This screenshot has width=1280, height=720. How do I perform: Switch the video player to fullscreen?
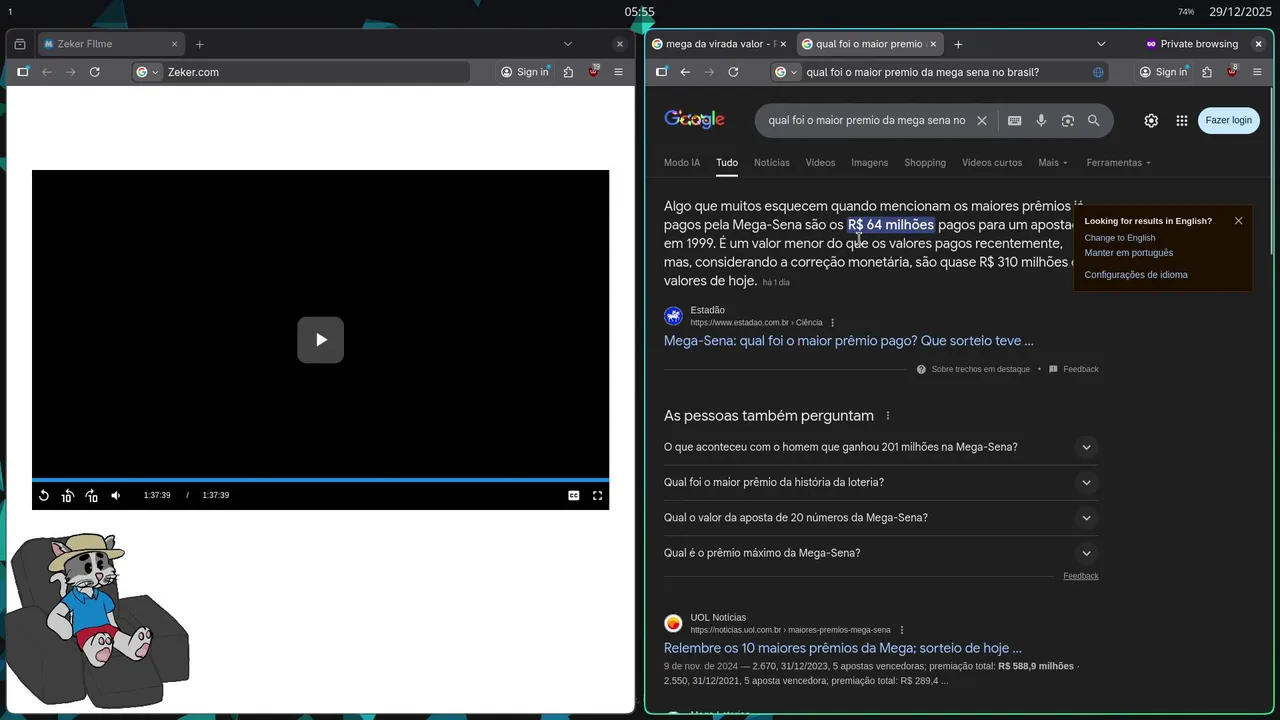click(x=598, y=495)
